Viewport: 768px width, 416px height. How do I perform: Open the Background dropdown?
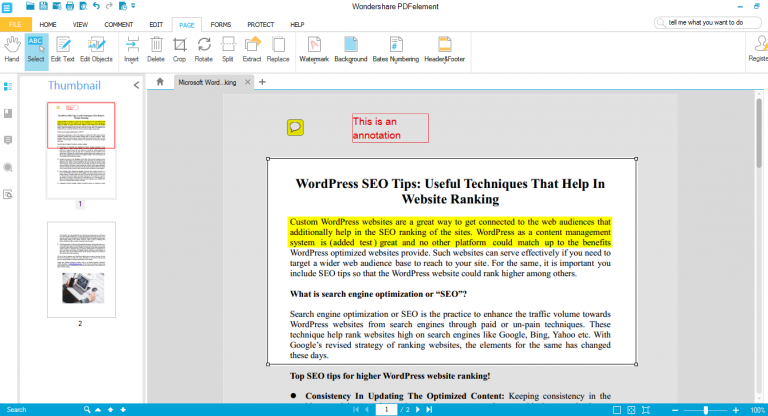pos(351,49)
